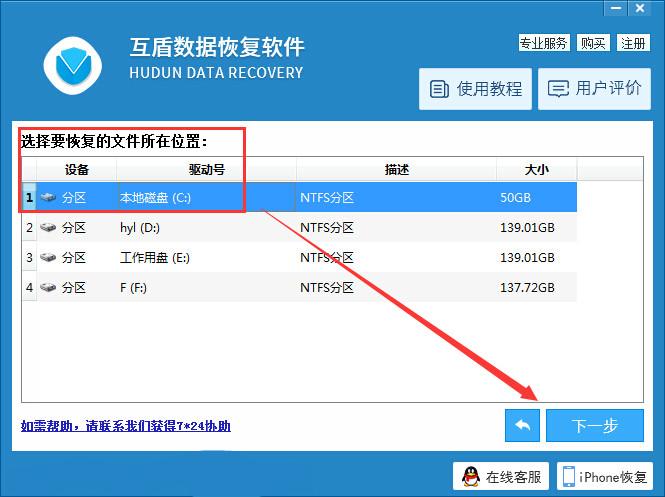Click the disk icon in row 1
This screenshot has height=497, width=665.
point(48,197)
